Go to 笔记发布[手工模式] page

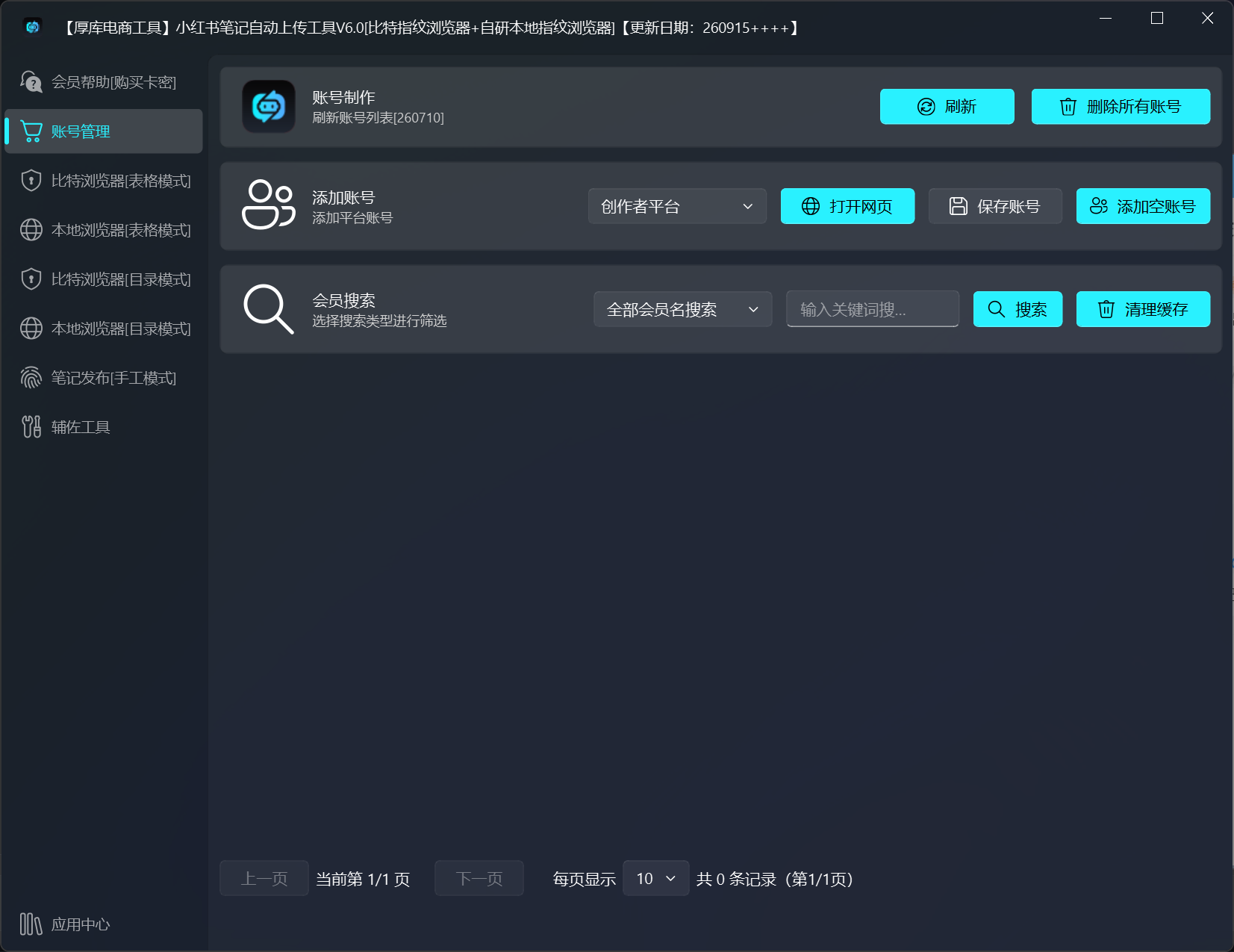tap(104, 378)
